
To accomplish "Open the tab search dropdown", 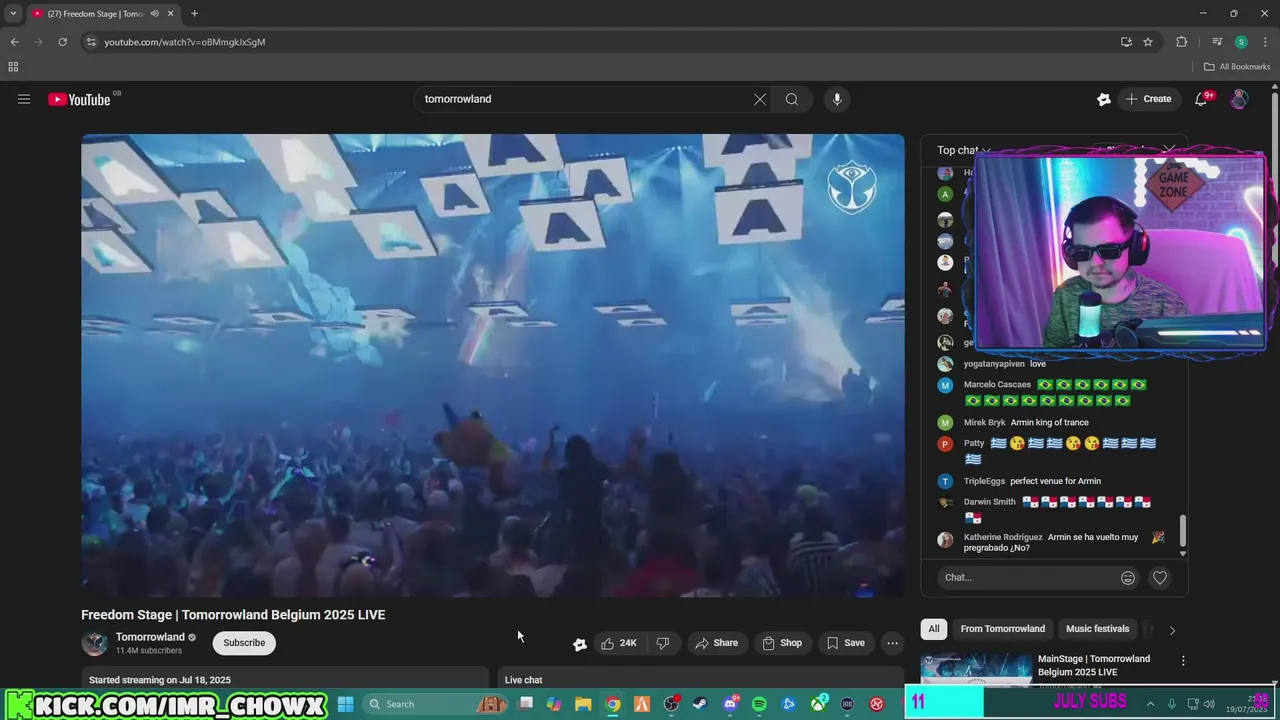I will [13, 13].
